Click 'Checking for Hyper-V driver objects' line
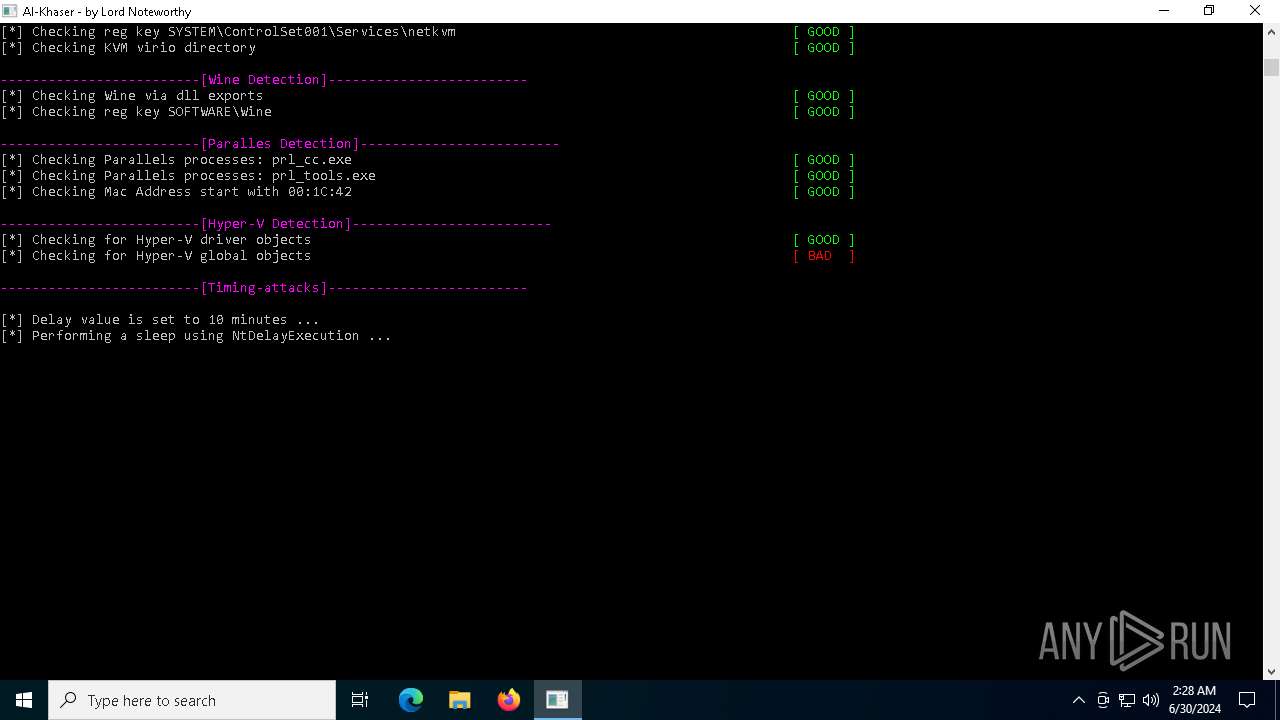 point(156,239)
